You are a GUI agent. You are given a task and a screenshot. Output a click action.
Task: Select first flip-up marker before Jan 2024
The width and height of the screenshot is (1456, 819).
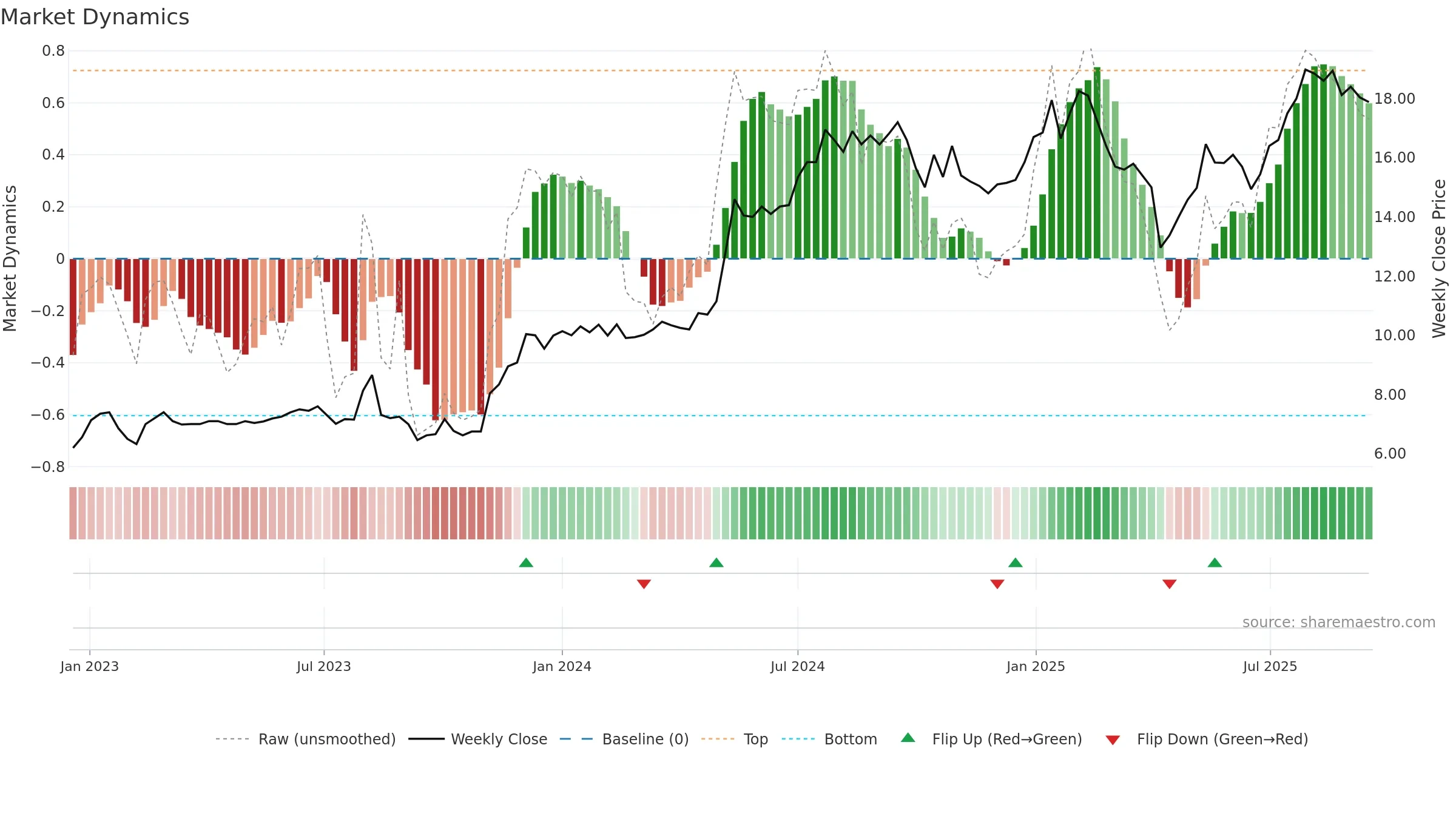(526, 562)
